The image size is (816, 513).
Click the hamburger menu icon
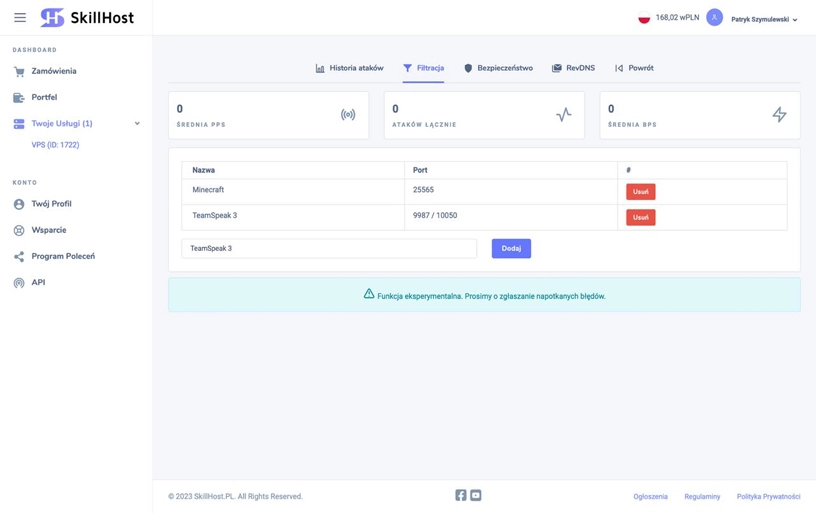20,18
